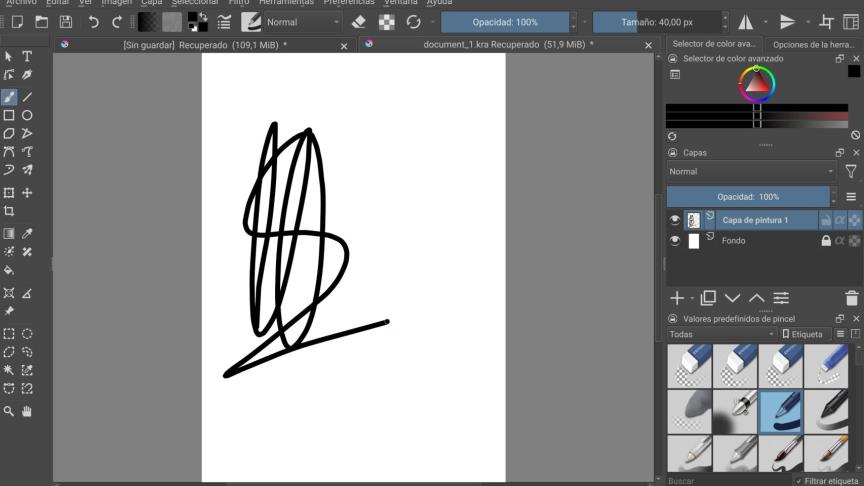This screenshot has height=486, width=864.
Task: Swap foreground and background colors
Action: [204, 16]
